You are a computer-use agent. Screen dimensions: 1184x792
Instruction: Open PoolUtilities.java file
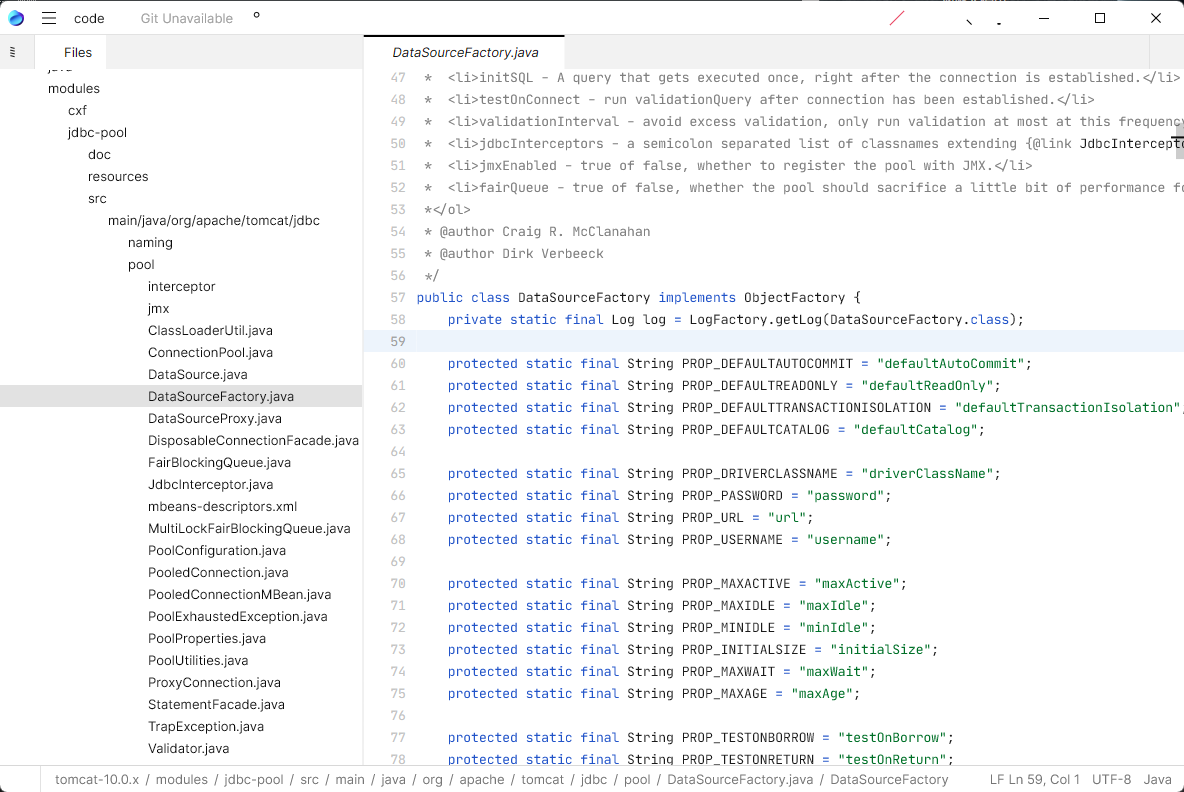coord(198,660)
